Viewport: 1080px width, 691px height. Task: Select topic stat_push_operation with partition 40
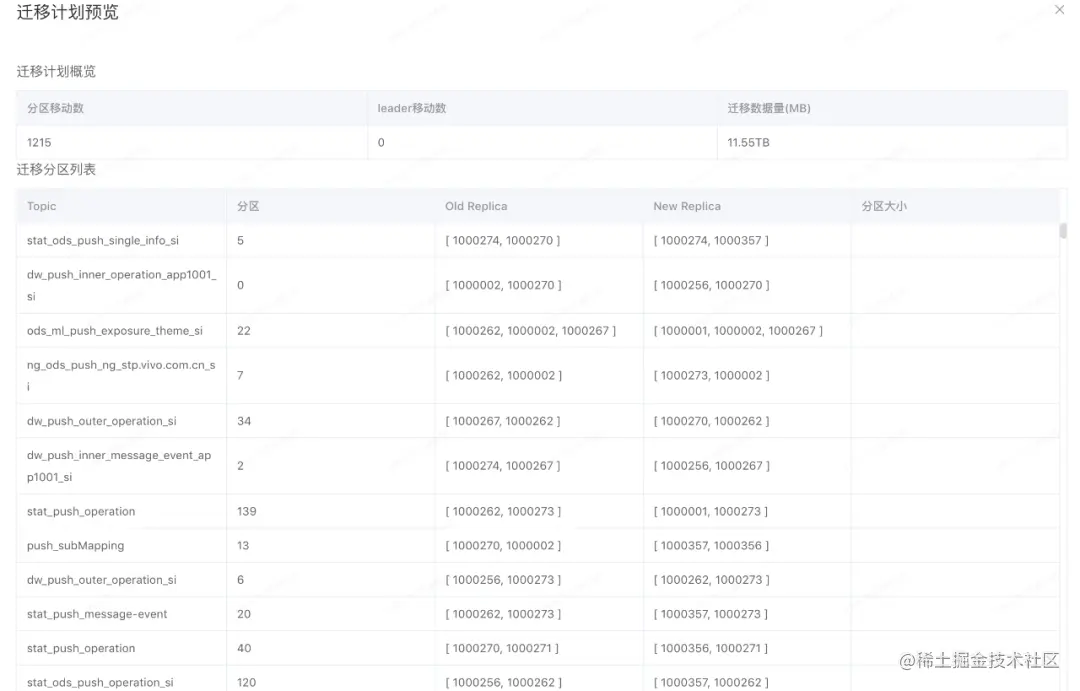point(81,648)
